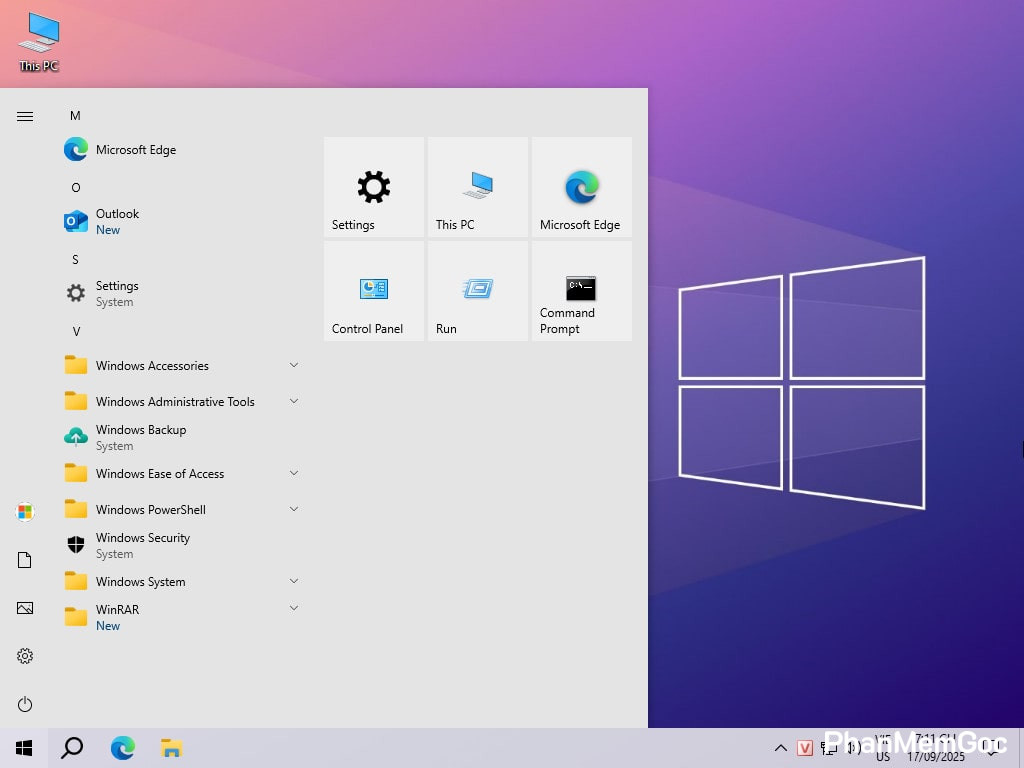
Task: Open the This PC tile
Action: click(x=477, y=188)
